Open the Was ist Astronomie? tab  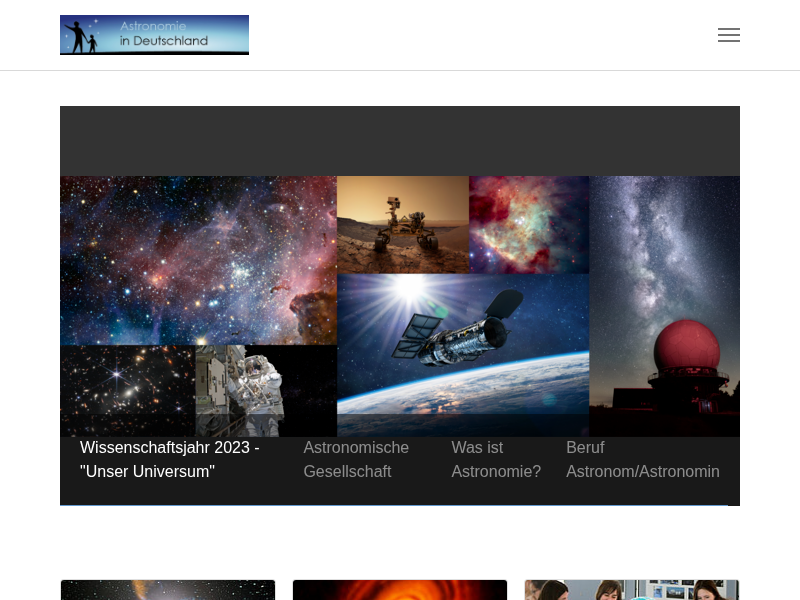coord(496,460)
